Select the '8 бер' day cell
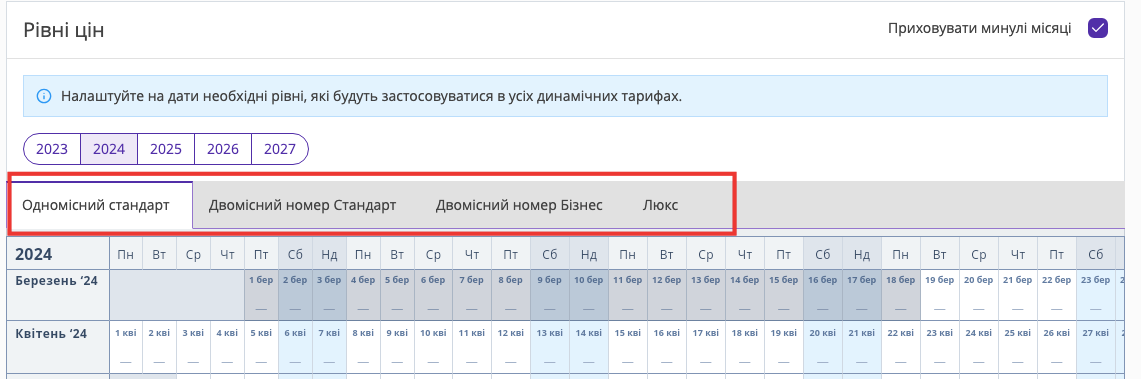 coord(511,295)
